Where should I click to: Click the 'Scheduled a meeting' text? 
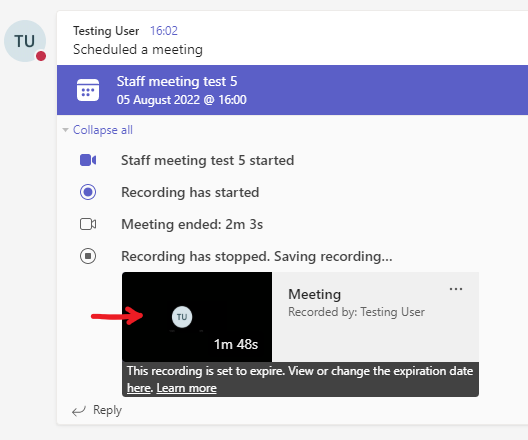pyautogui.click(x=138, y=50)
